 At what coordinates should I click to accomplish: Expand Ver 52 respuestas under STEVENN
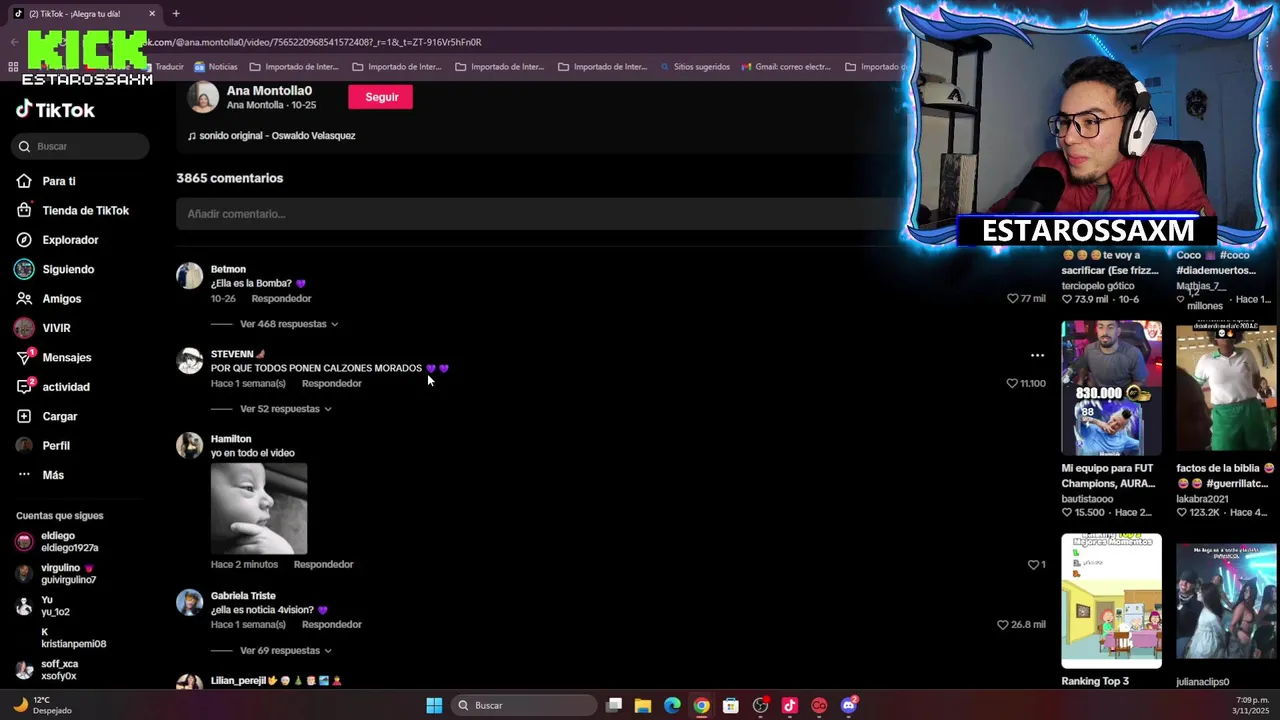[x=286, y=409]
